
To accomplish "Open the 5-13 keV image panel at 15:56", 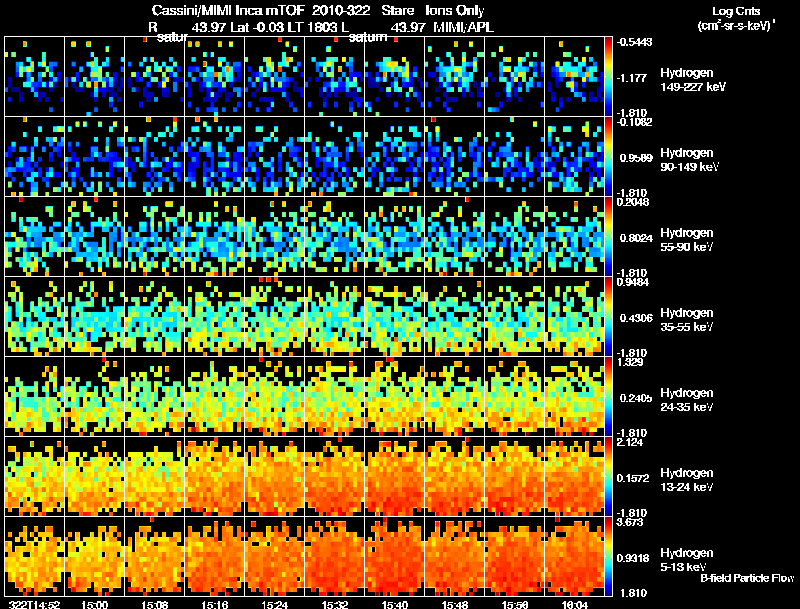I will click(x=515, y=557).
